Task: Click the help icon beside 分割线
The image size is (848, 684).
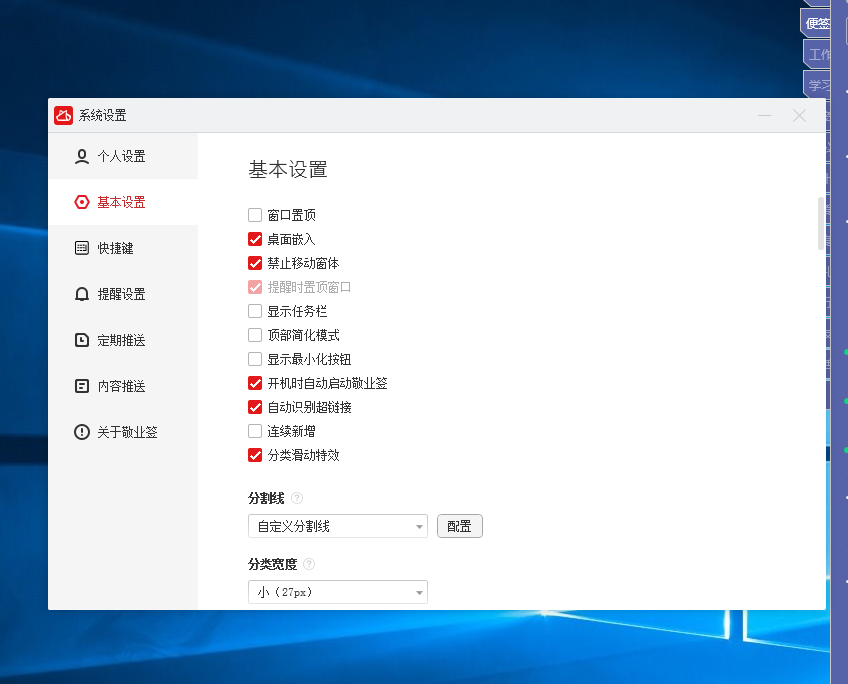Action: click(x=297, y=498)
